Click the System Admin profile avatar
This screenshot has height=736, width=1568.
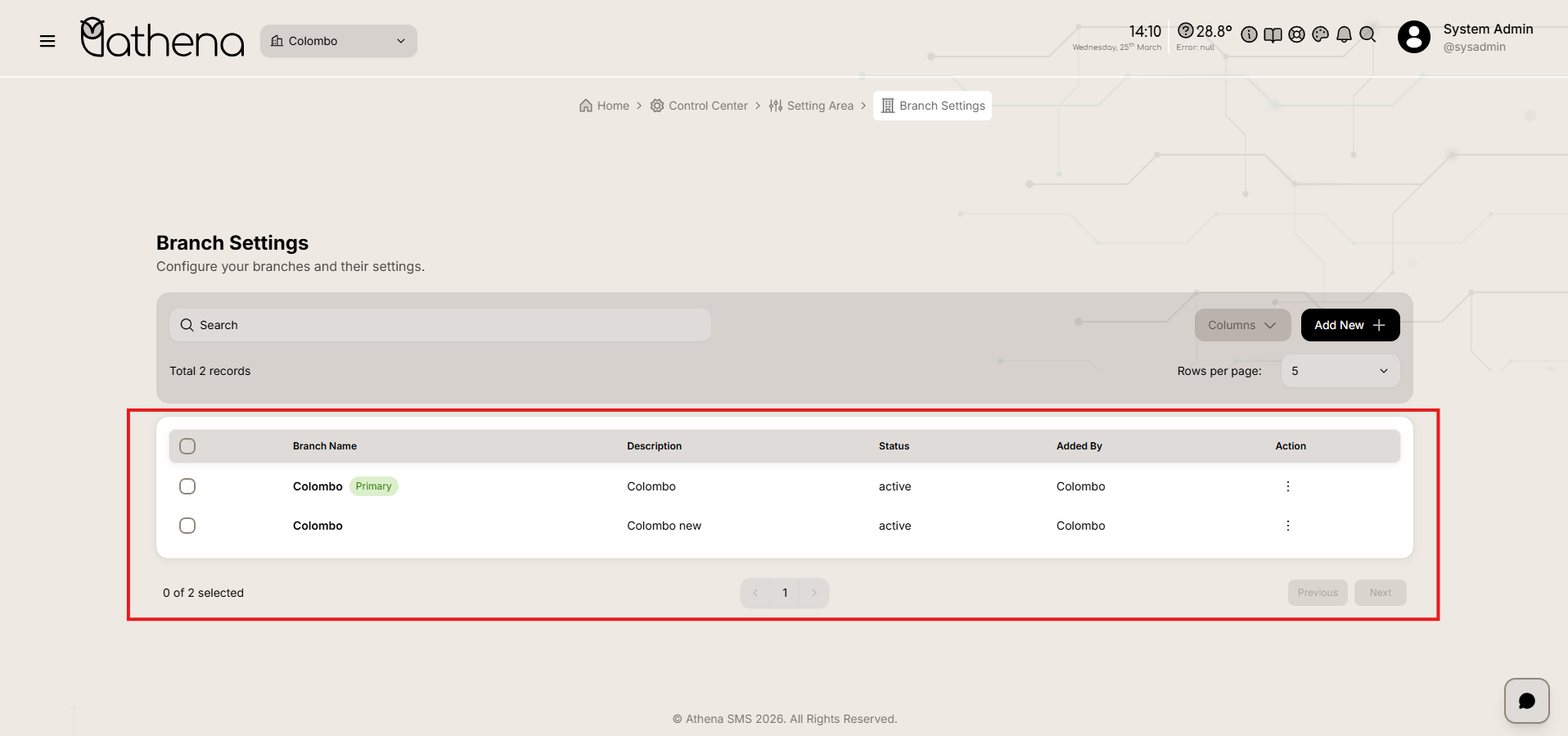1413,37
